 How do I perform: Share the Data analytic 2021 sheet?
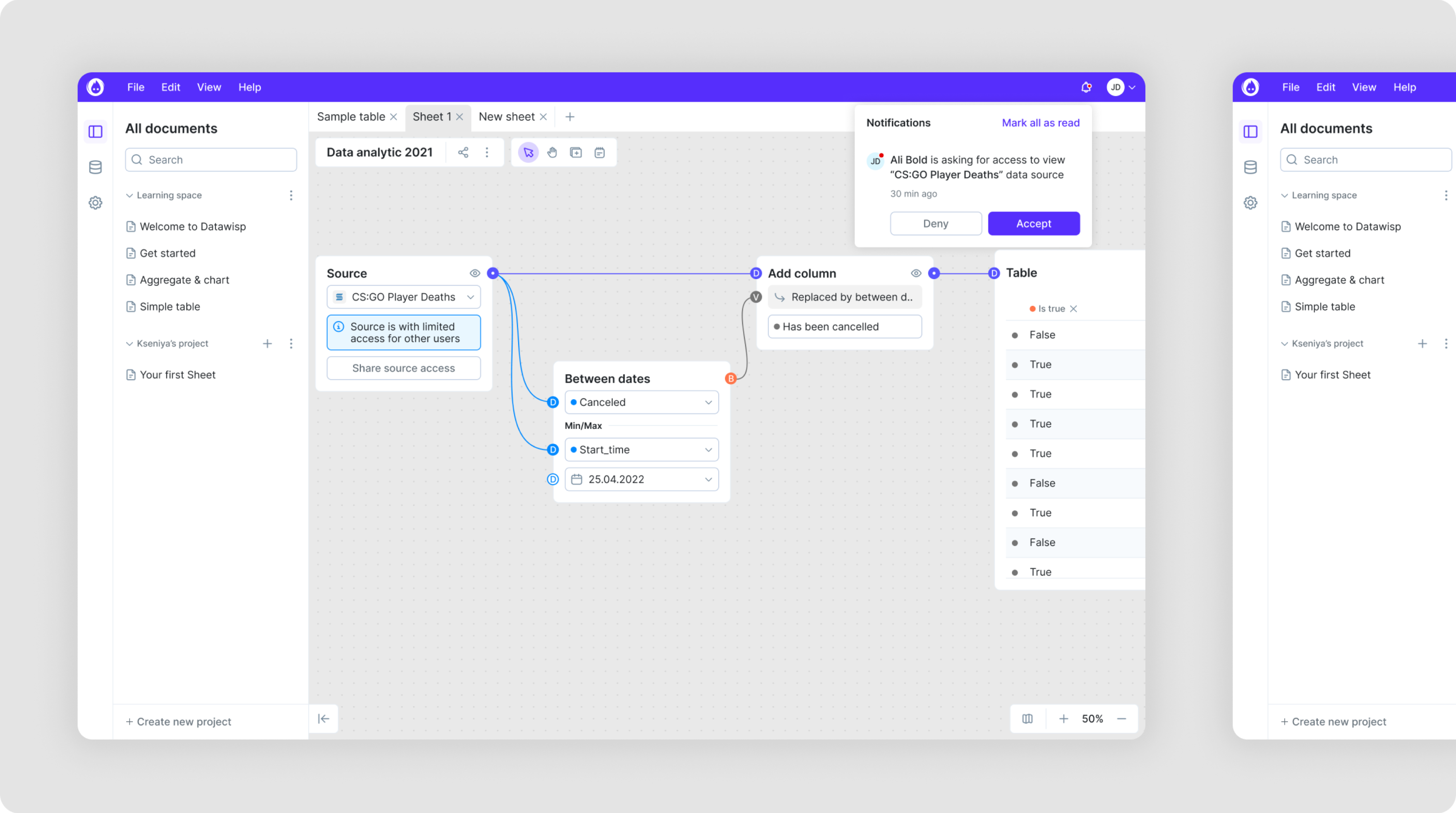[463, 152]
